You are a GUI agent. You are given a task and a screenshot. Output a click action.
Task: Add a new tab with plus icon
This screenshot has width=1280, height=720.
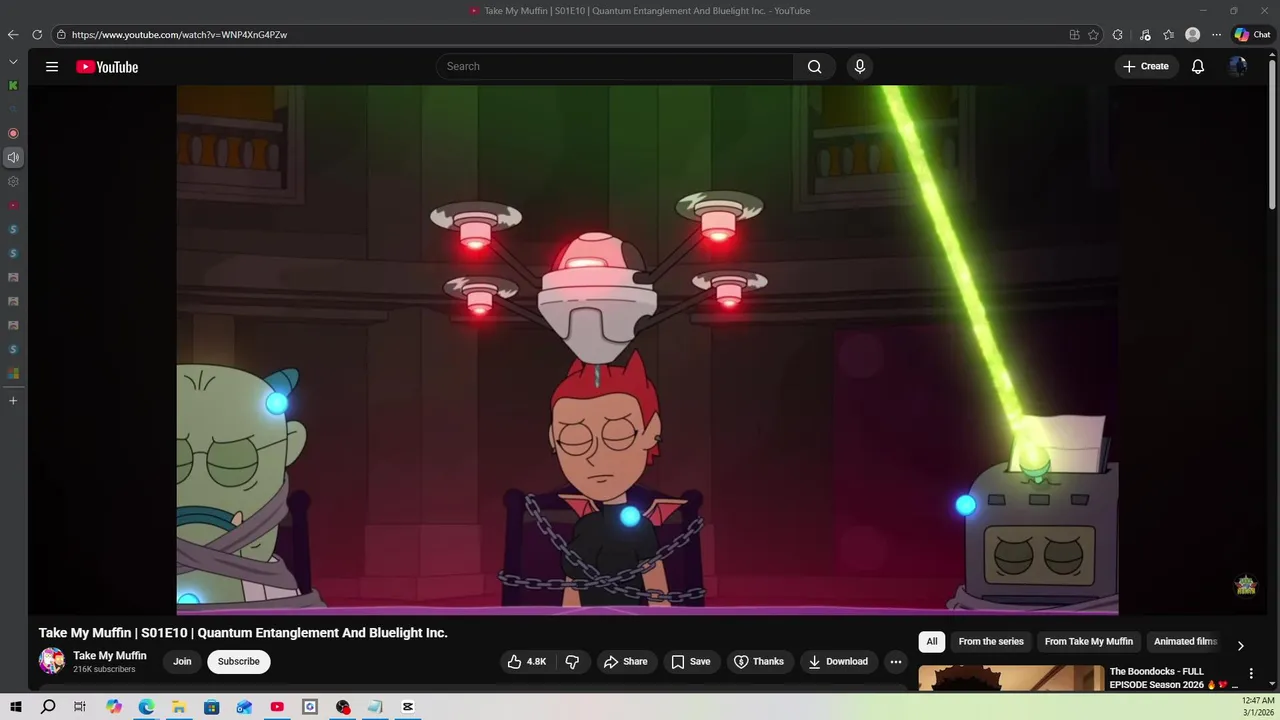13,400
